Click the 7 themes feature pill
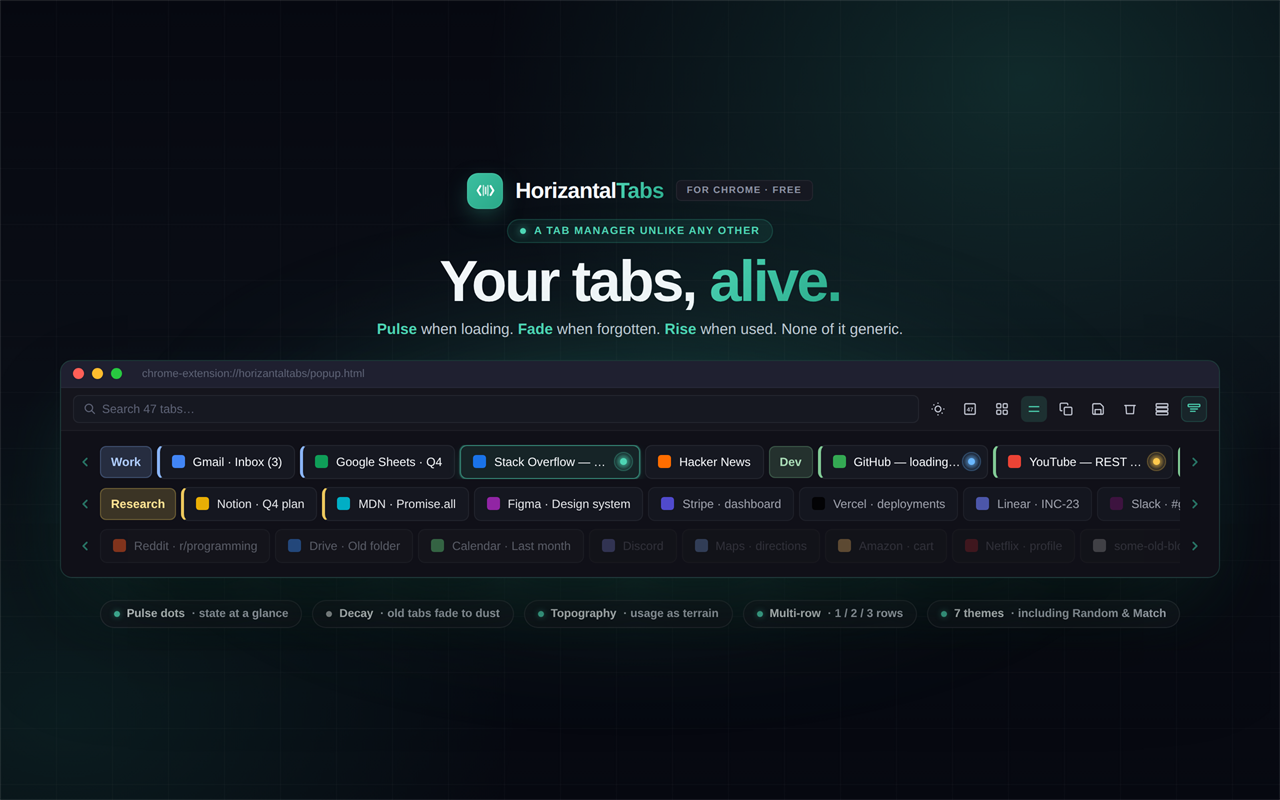 point(1053,614)
